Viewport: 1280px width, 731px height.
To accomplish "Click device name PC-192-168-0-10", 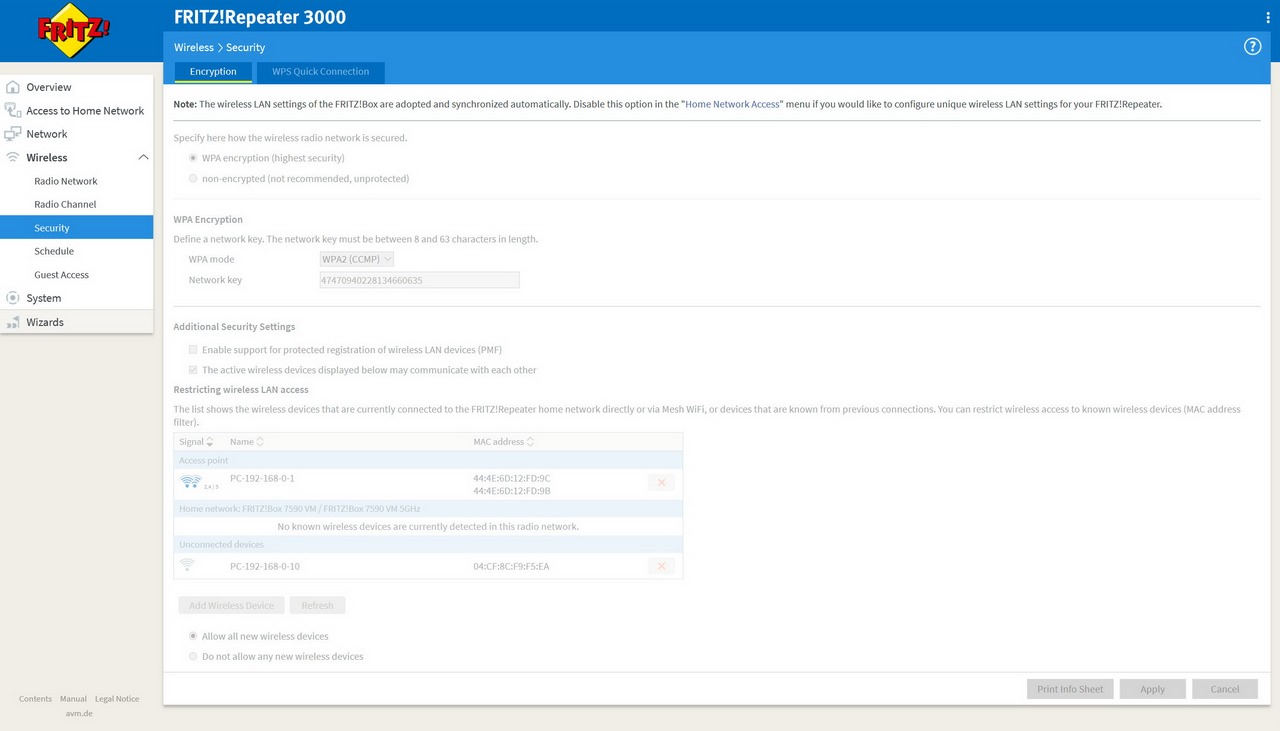I will (265, 566).
